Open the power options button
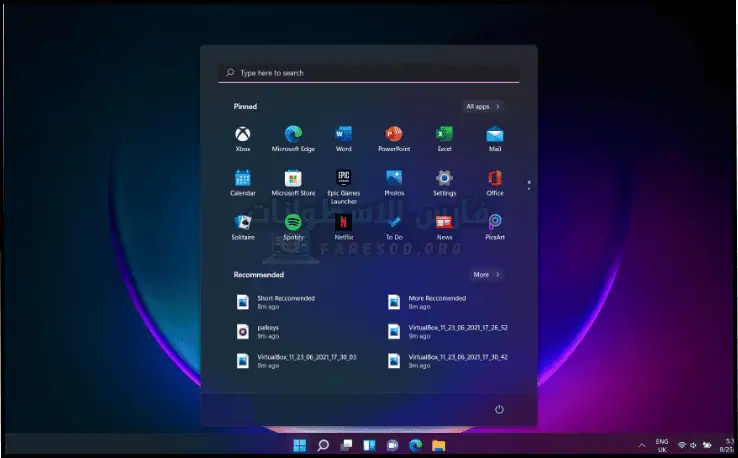The width and height of the screenshot is (738, 458). pyautogui.click(x=499, y=409)
